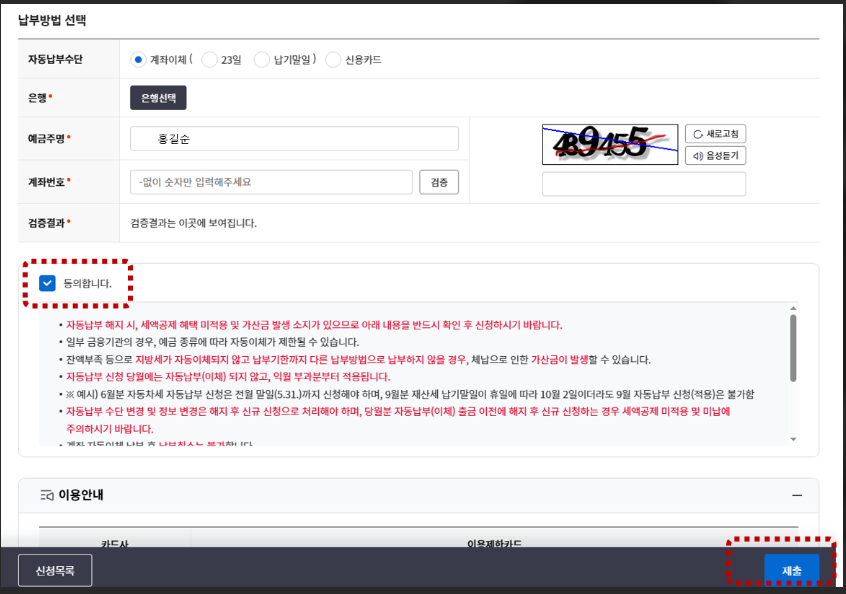Open the 신청목록 application list
Image resolution: width=846 pixels, height=594 pixels.
55,570
